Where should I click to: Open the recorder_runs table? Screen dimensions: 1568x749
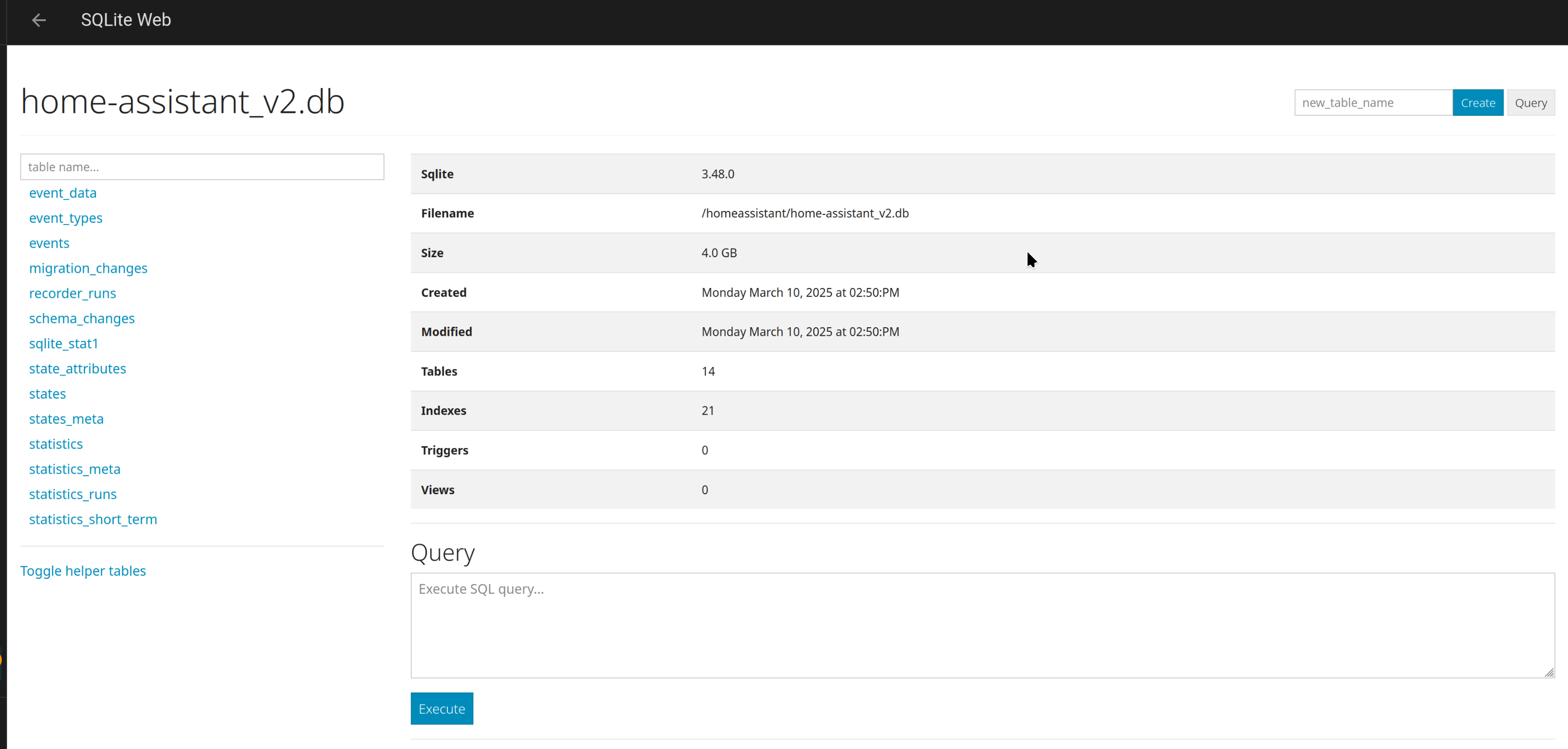pyautogui.click(x=72, y=293)
